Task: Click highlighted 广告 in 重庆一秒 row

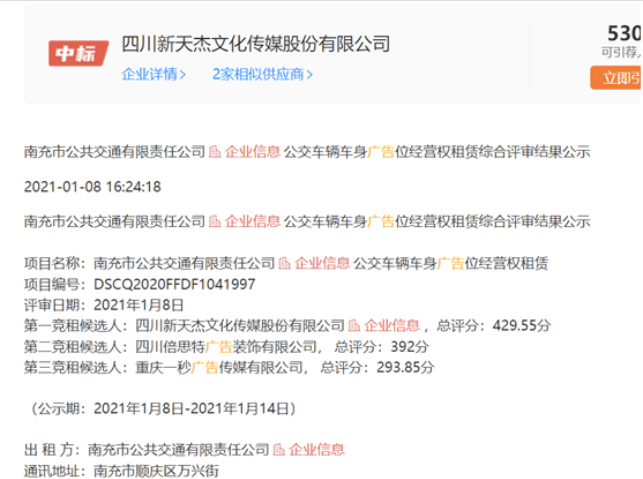Action: pos(205,367)
